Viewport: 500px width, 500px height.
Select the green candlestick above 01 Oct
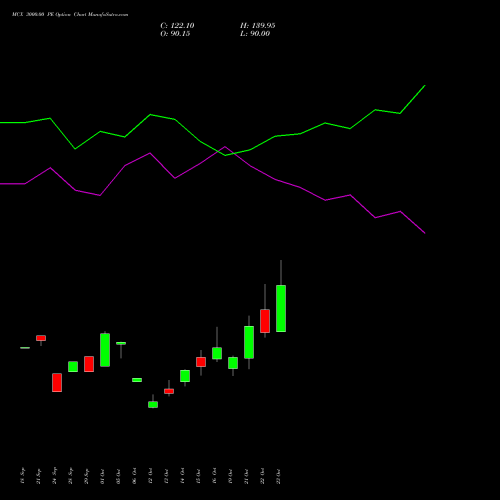coord(105,350)
